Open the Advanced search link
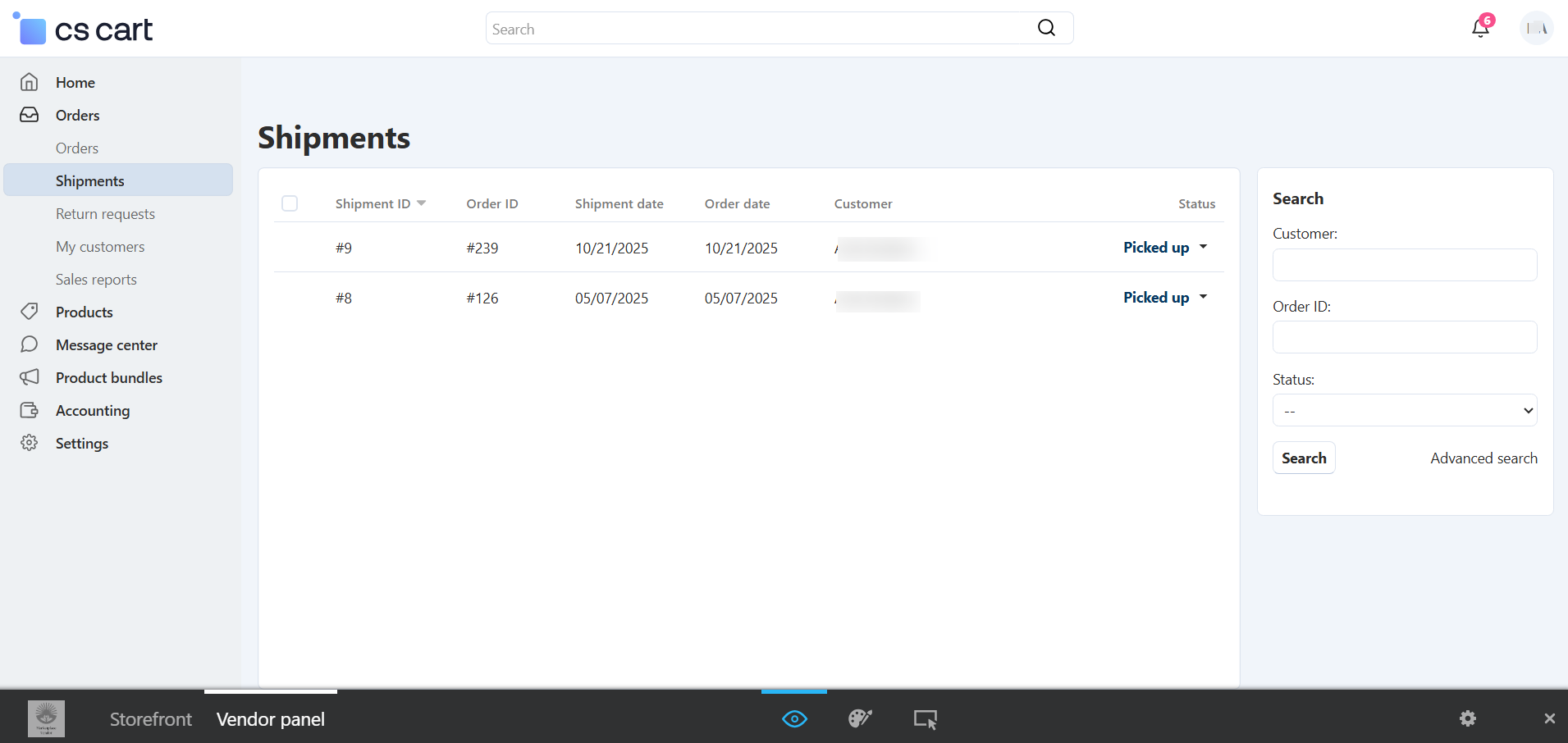The image size is (1568, 743). (x=1483, y=458)
